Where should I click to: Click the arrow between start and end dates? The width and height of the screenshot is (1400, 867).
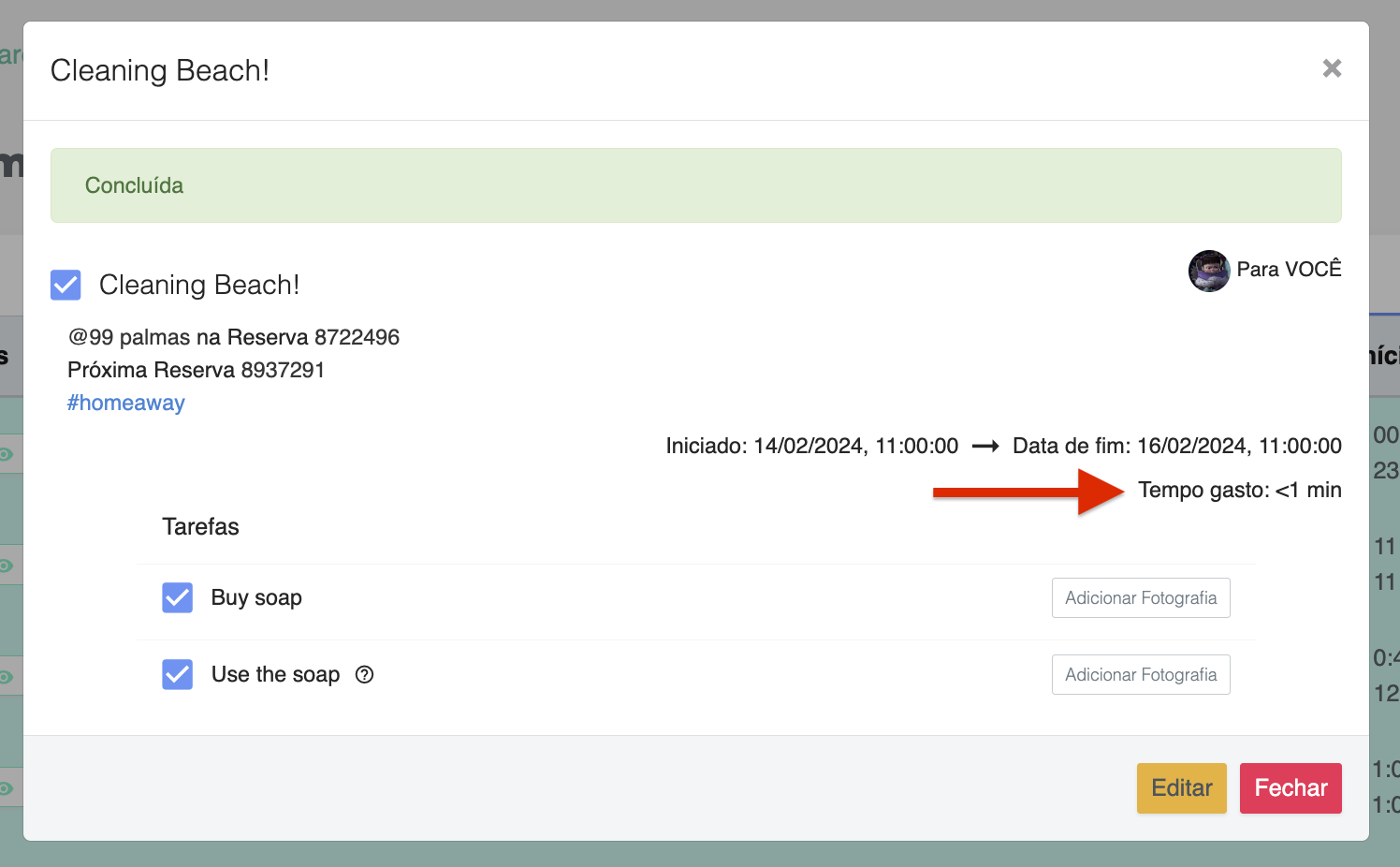point(985,447)
